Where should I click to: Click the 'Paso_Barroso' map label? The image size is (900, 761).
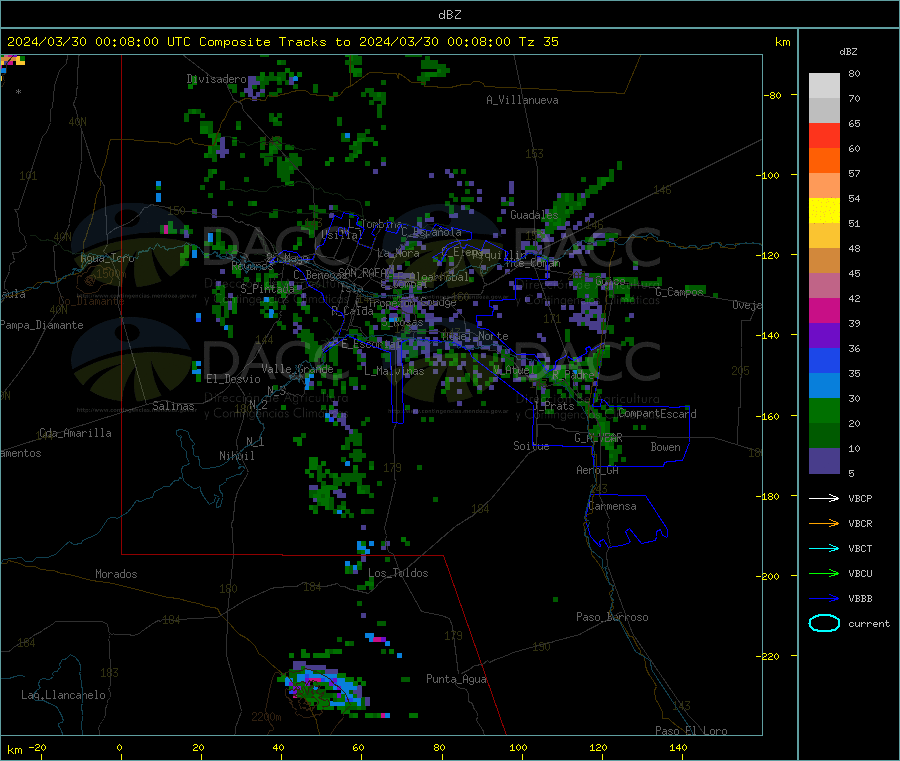click(x=612, y=617)
